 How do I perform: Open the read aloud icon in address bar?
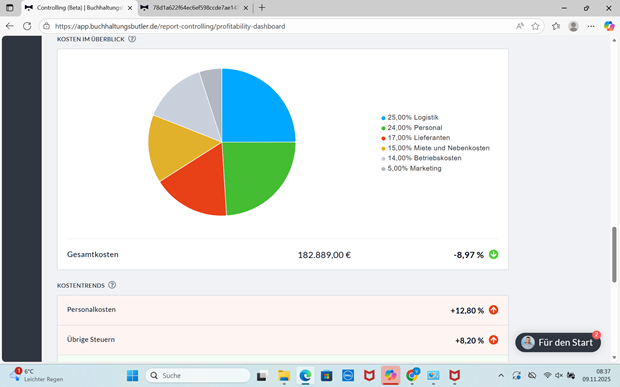pyautogui.click(x=520, y=26)
